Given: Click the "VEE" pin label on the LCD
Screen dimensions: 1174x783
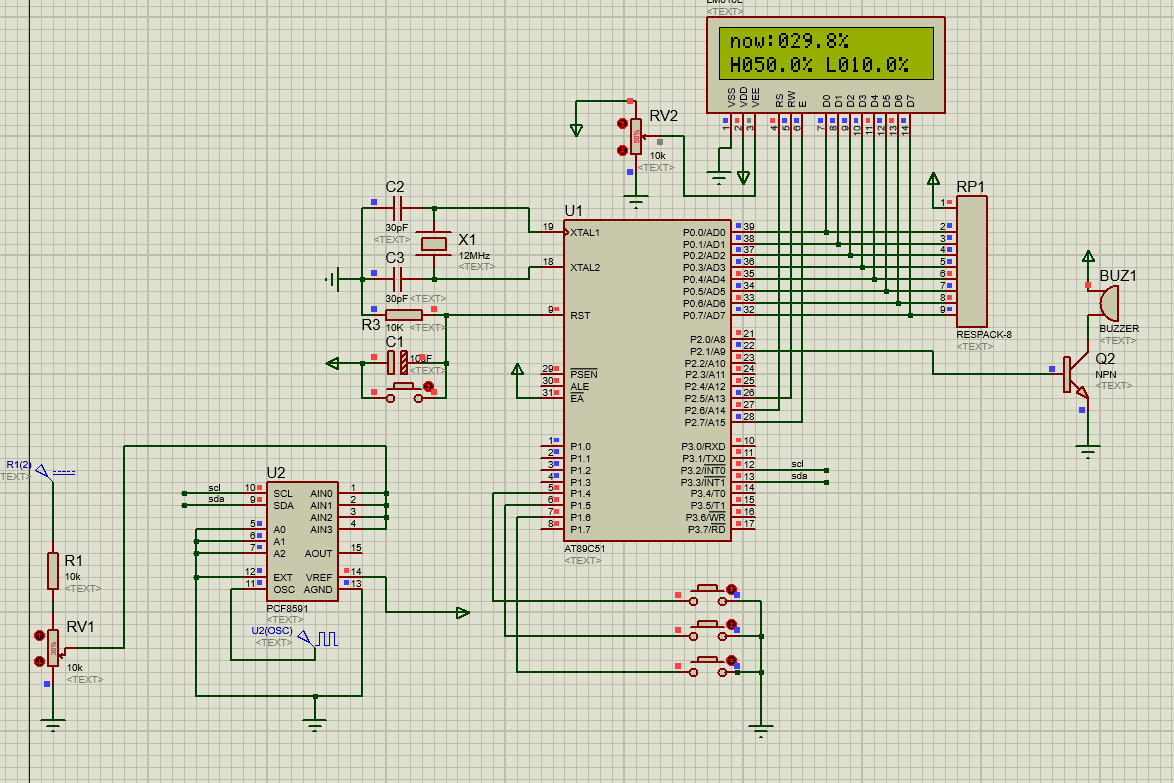Looking at the screenshot, I should pos(755,97).
